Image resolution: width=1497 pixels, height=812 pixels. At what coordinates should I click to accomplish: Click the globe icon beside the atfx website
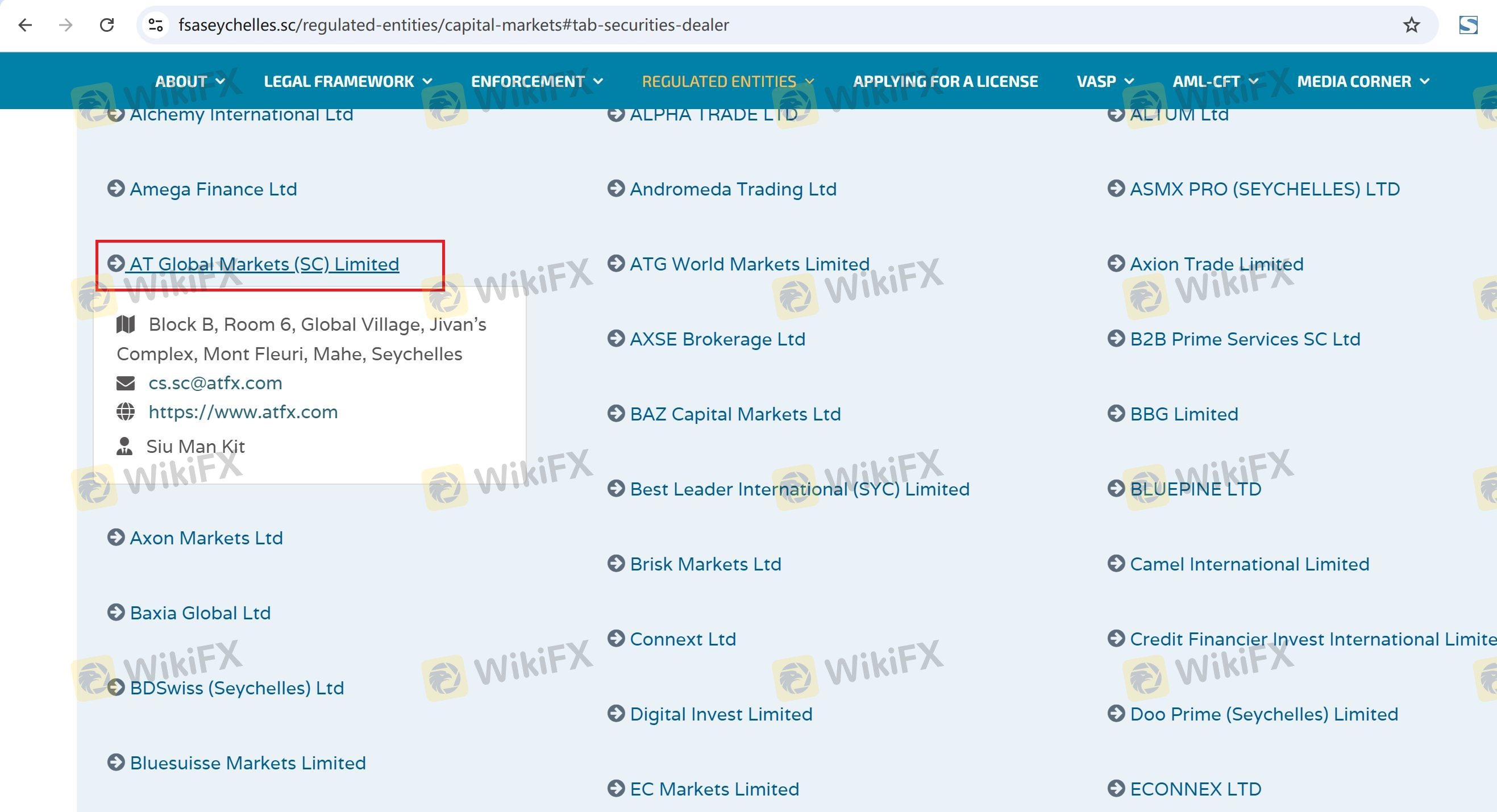tap(126, 412)
